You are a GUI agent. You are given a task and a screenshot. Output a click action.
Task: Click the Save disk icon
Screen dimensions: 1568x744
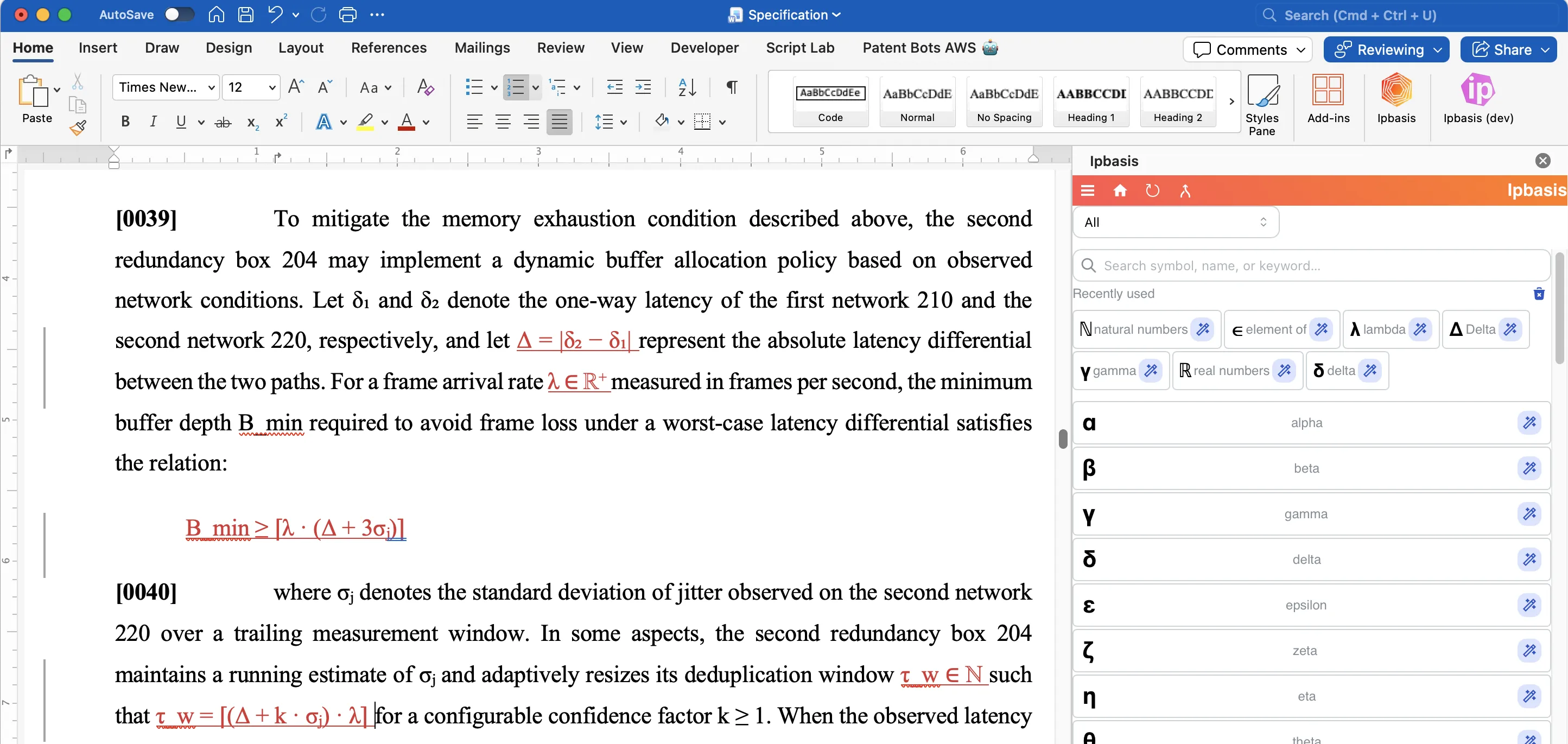(245, 15)
